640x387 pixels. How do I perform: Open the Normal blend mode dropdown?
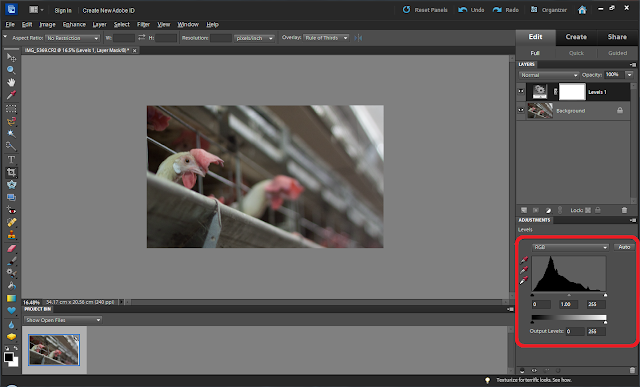pos(549,75)
